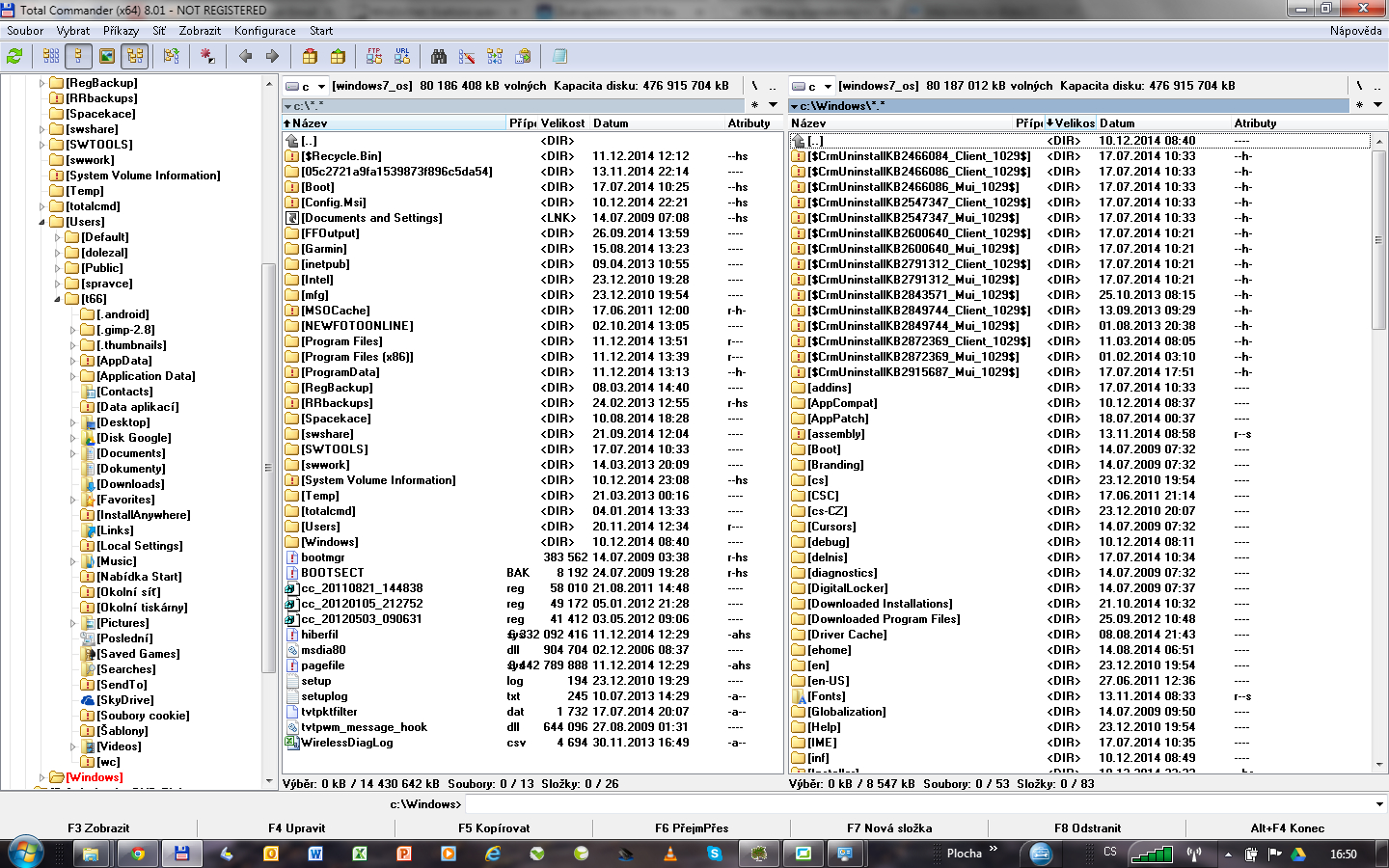1389x868 pixels.
Task: Click the green Refresh (reread source) toolbar icon
Action: tap(14, 57)
